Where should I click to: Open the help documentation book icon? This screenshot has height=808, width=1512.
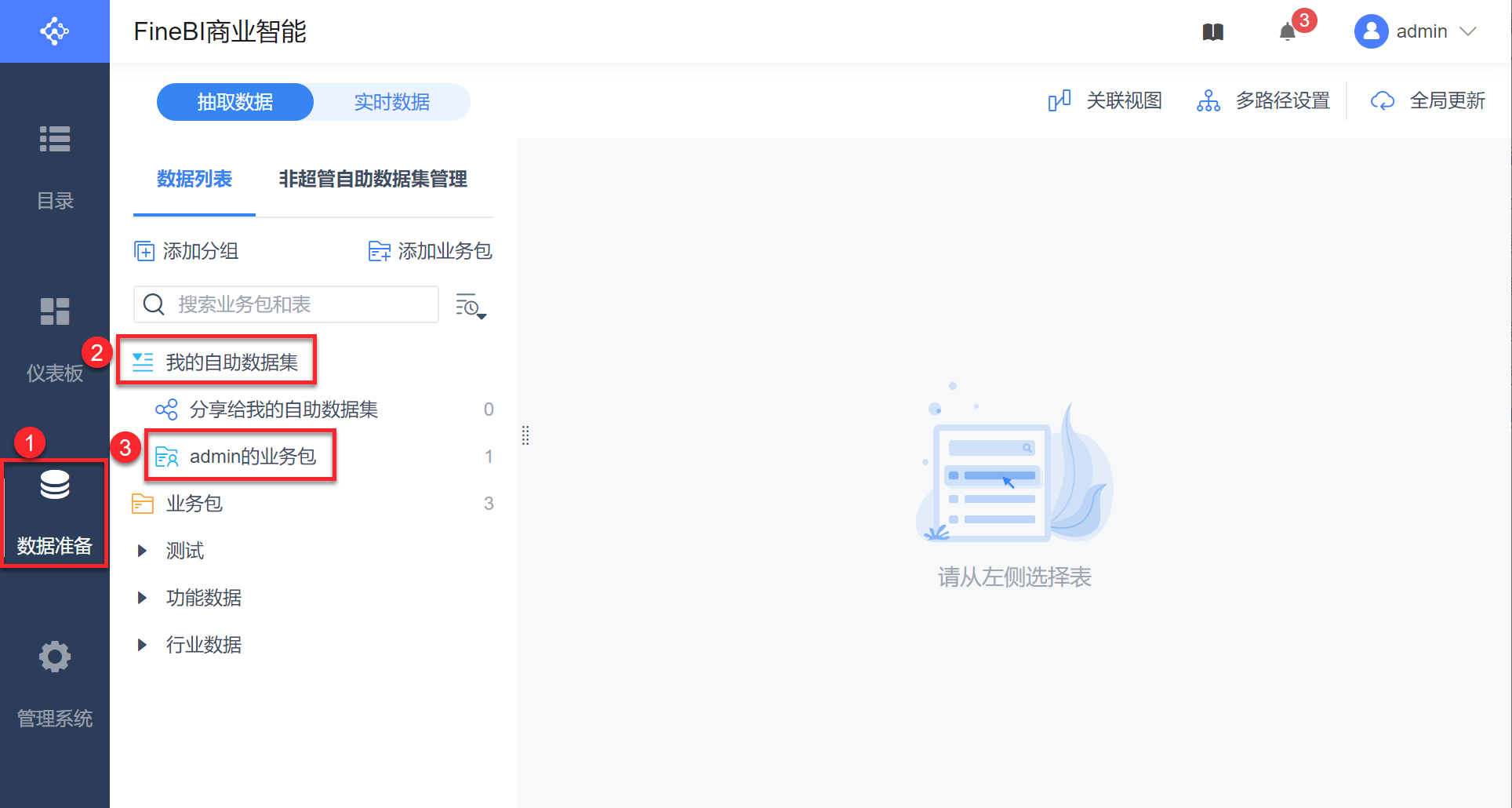(x=1213, y=32)
